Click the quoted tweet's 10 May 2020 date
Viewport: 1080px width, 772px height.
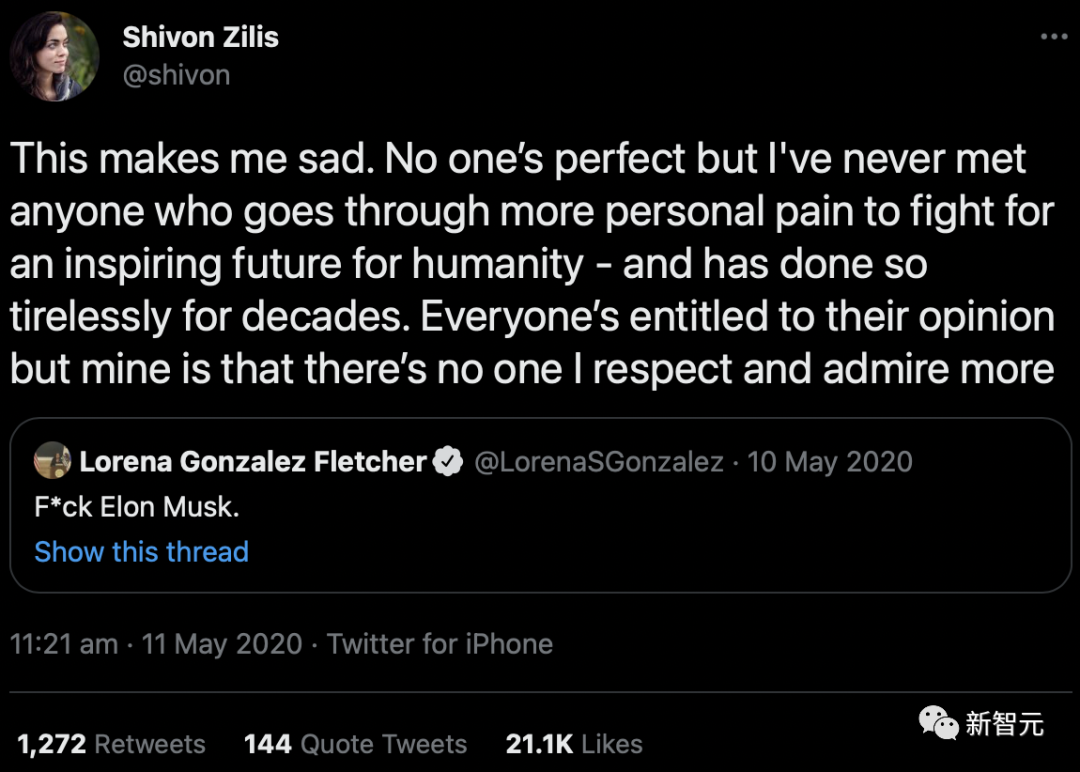(x=830, y=461)
